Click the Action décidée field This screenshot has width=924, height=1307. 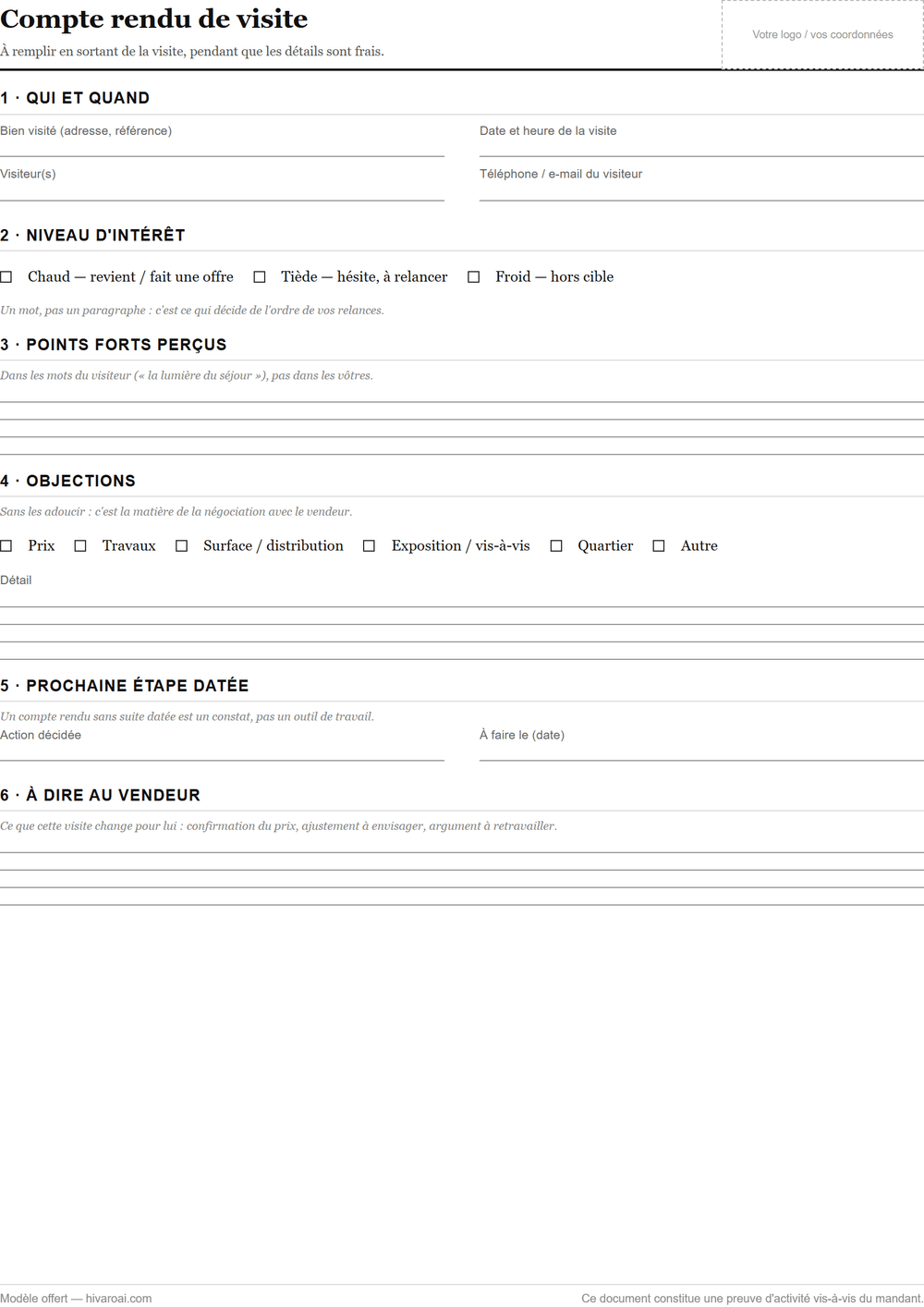click(x=222, y=751)
